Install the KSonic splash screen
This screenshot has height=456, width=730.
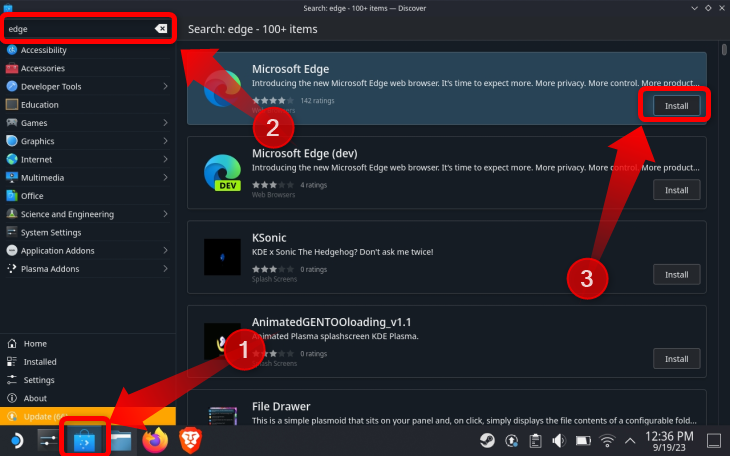tap(676, 274)
